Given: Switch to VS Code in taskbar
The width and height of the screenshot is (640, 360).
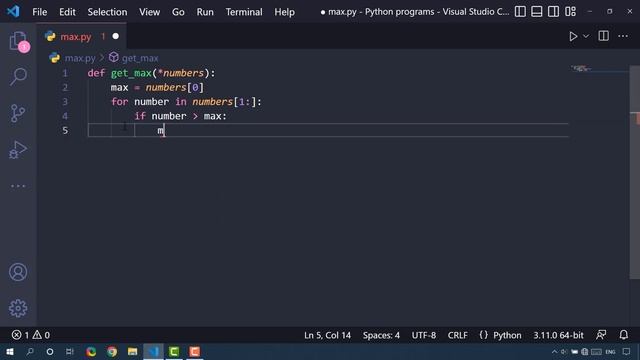Looking at the screenshot, I should [x=153, y=351].
